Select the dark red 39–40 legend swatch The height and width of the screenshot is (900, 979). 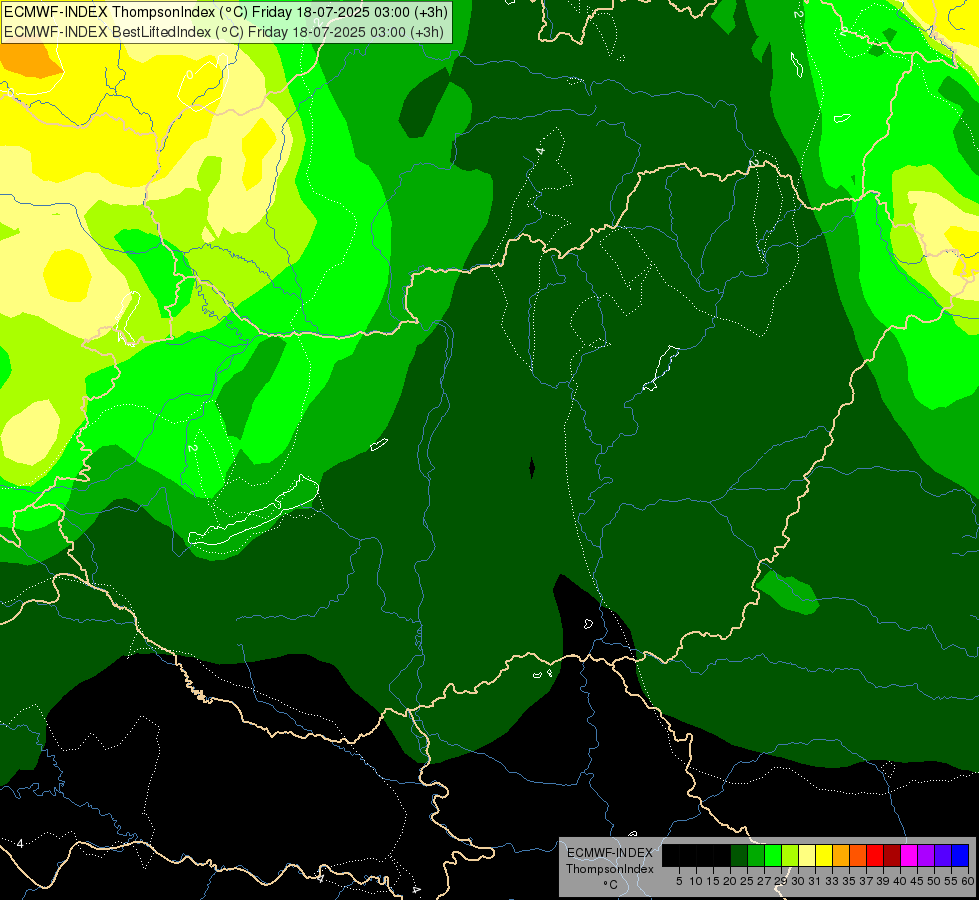click(x=892, y=855)
